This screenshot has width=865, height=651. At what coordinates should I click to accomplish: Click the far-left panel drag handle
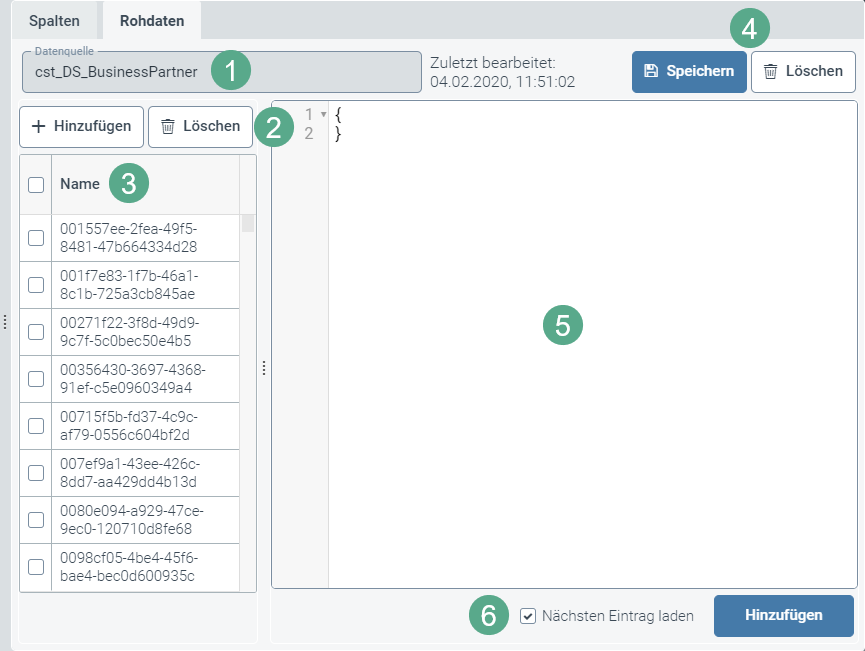pos(4,321)
